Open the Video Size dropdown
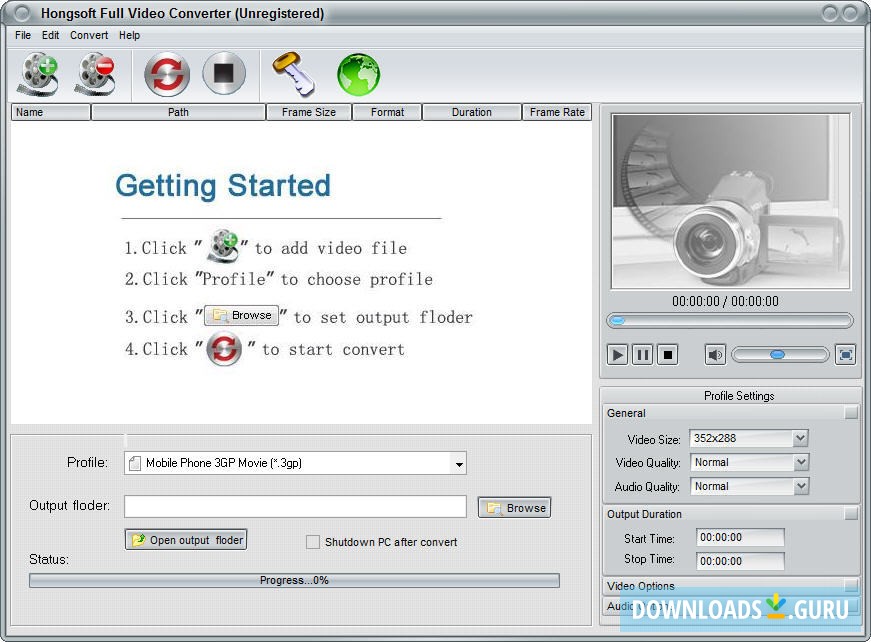Screen dimensions: 871x642 [799, 438]
